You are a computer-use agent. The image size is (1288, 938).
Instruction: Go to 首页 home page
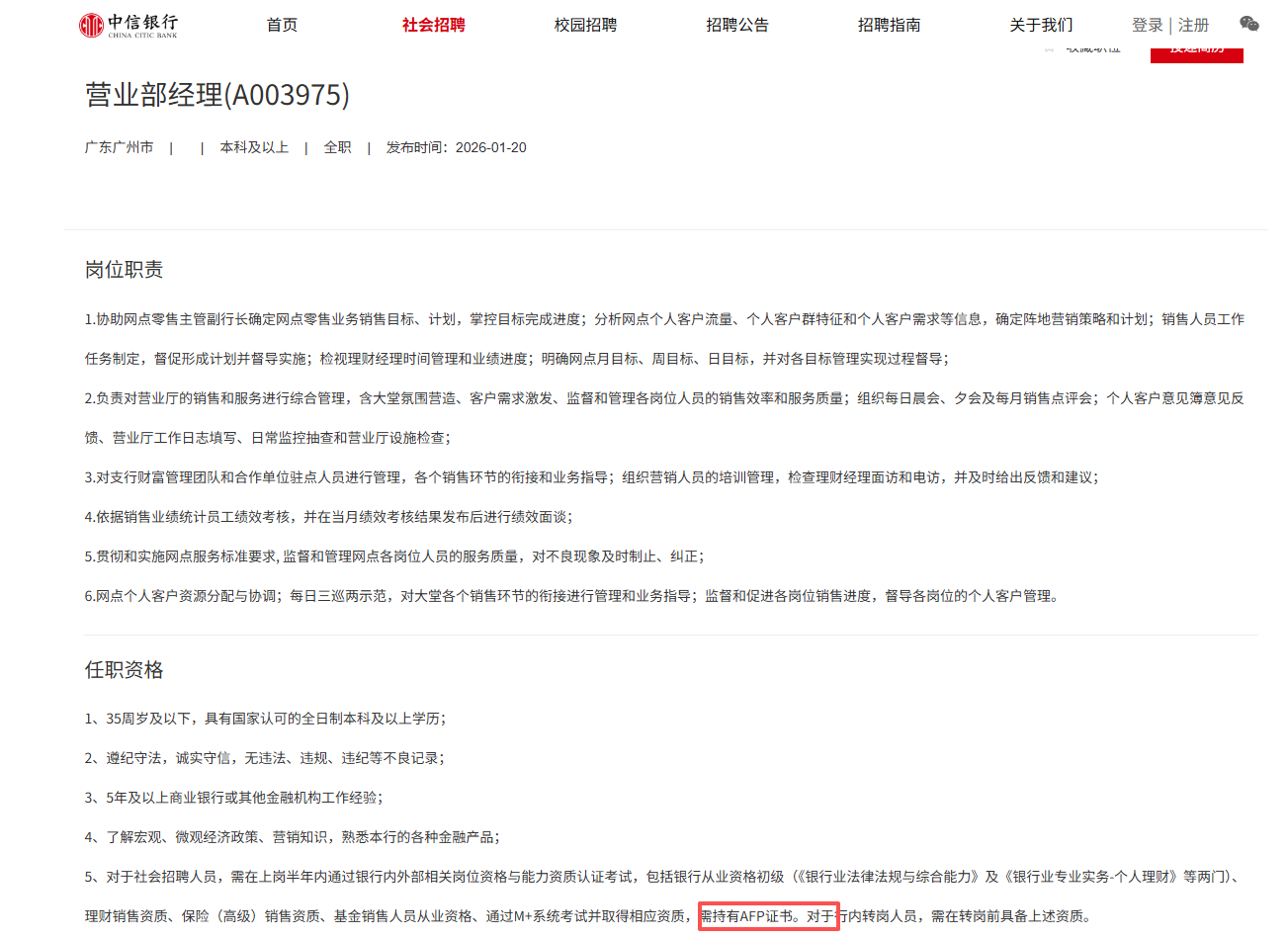282,25
